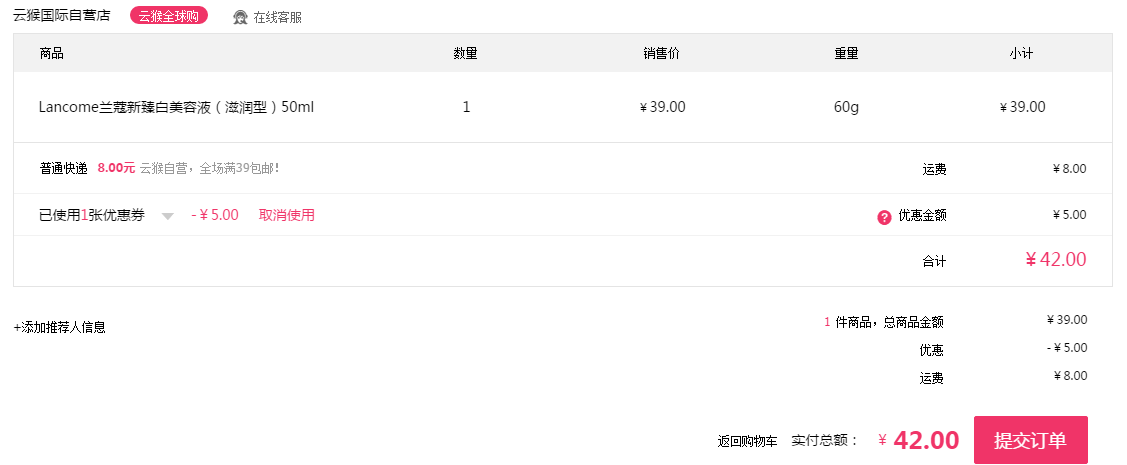Click the 小计 column header

coord(1021,53)
